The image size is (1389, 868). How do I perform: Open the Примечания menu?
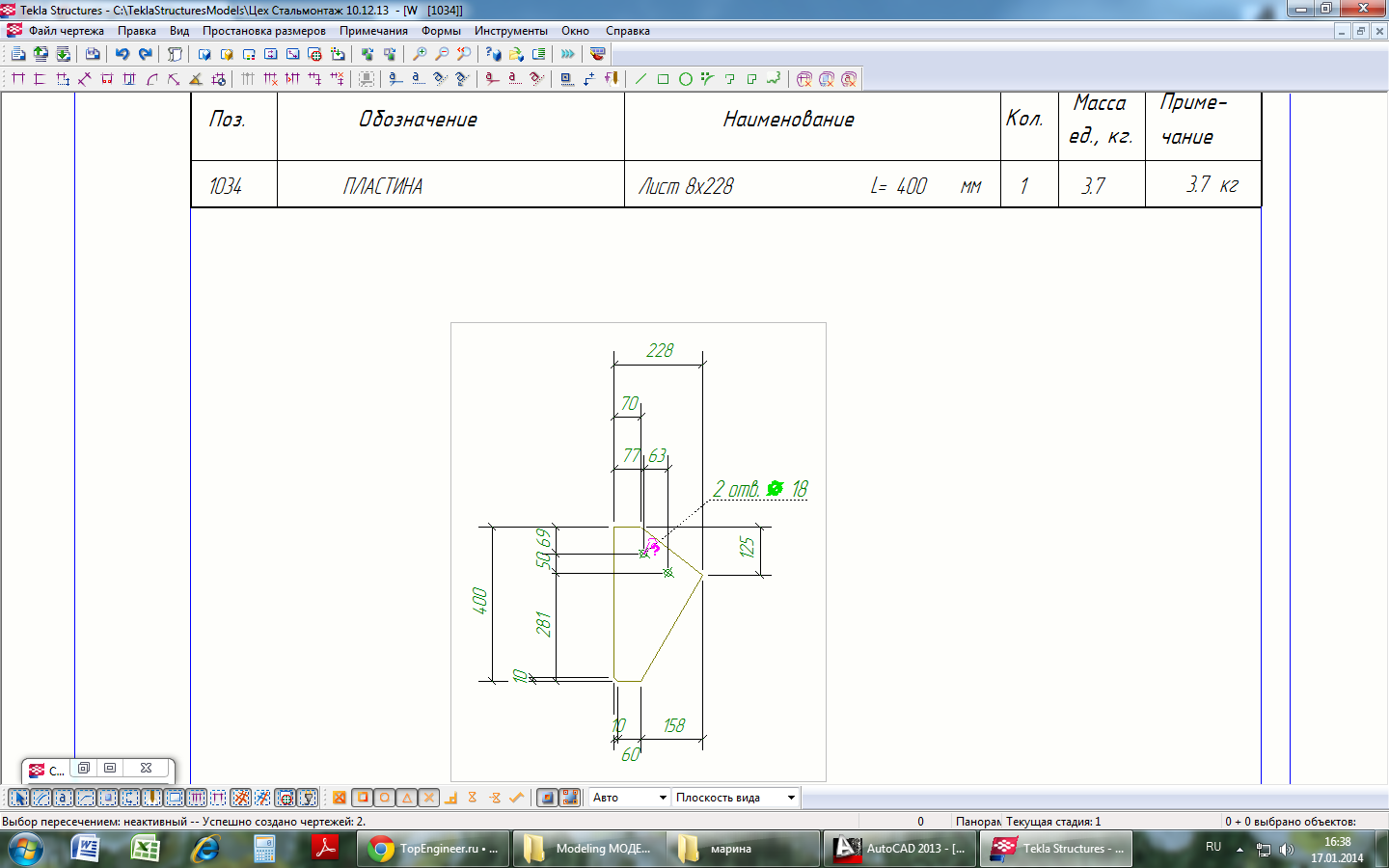pos(373,31)
